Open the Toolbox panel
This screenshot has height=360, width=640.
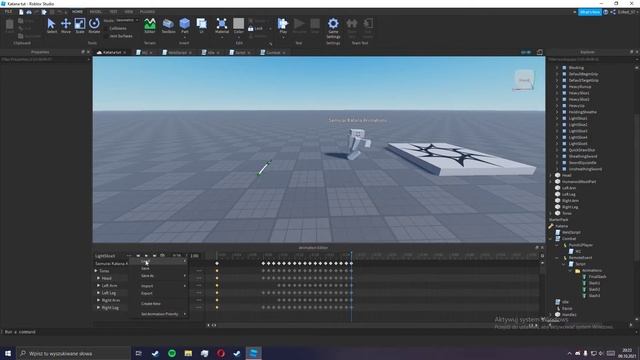168,25
